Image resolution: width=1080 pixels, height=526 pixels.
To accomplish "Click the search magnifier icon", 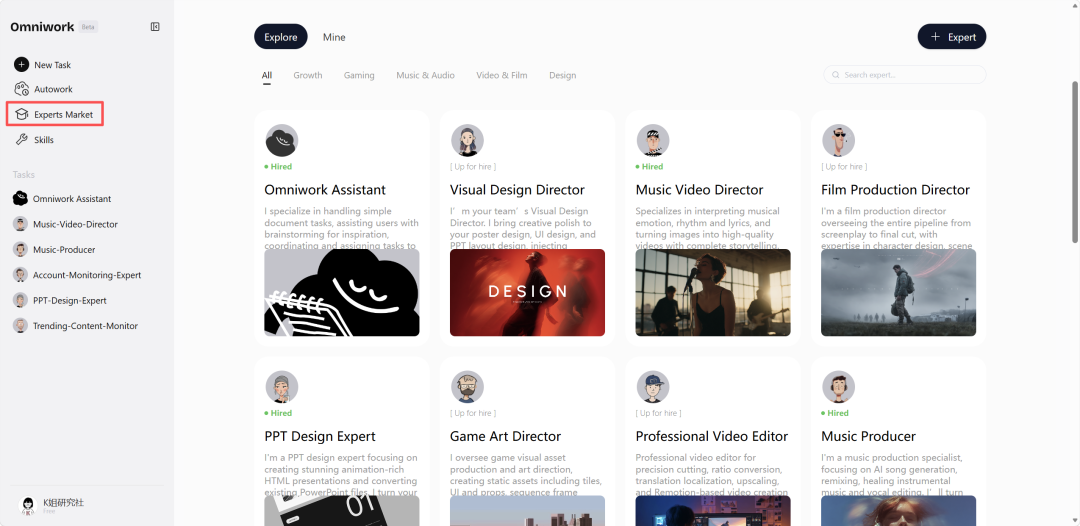I will pyautogui.click(x=835, y=74).
